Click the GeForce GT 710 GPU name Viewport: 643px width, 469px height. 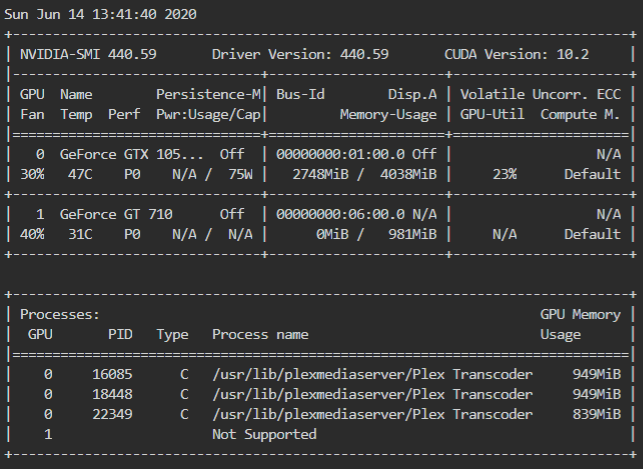[x=116, y=214]
